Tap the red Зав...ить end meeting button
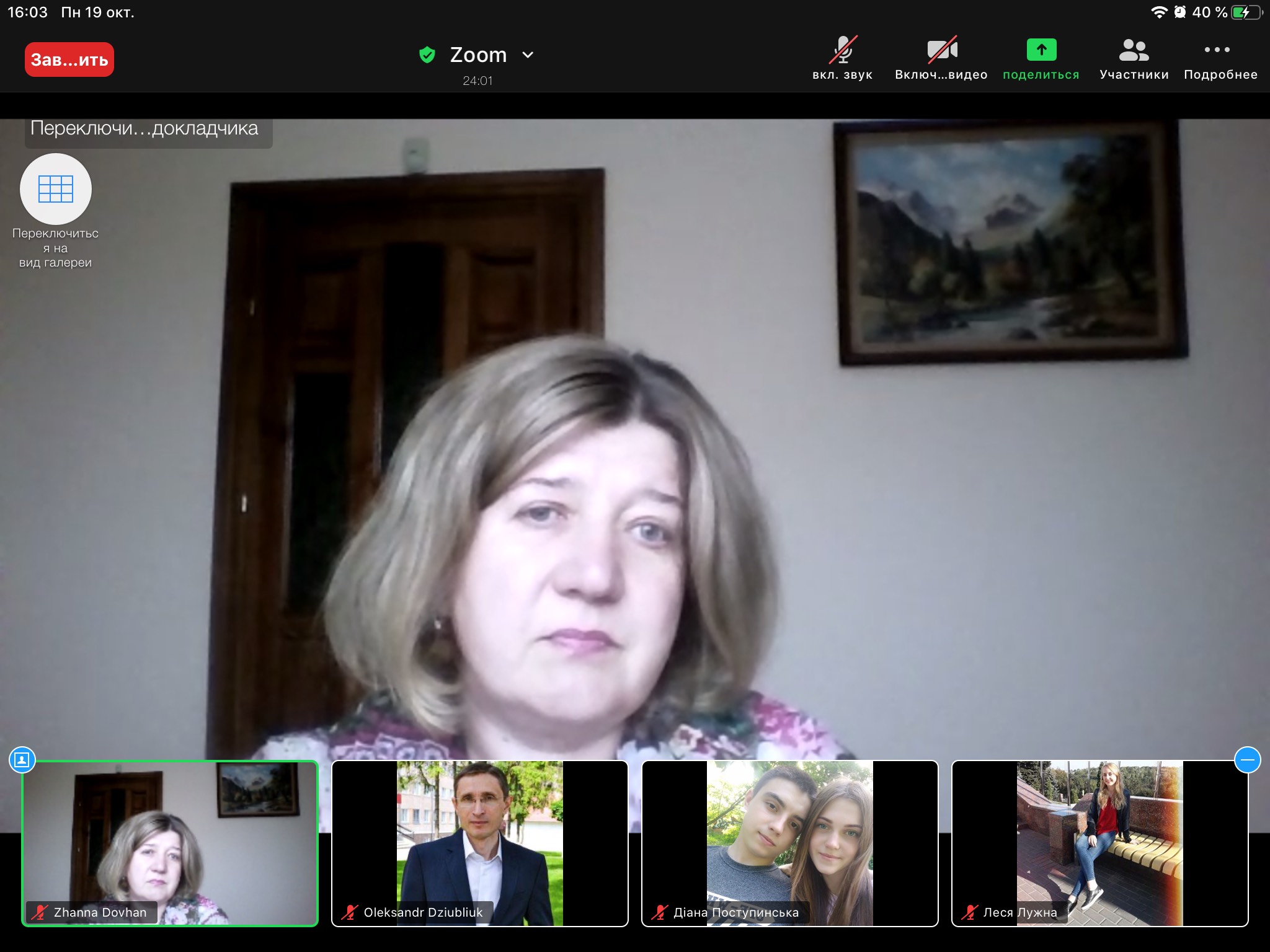 69,59
